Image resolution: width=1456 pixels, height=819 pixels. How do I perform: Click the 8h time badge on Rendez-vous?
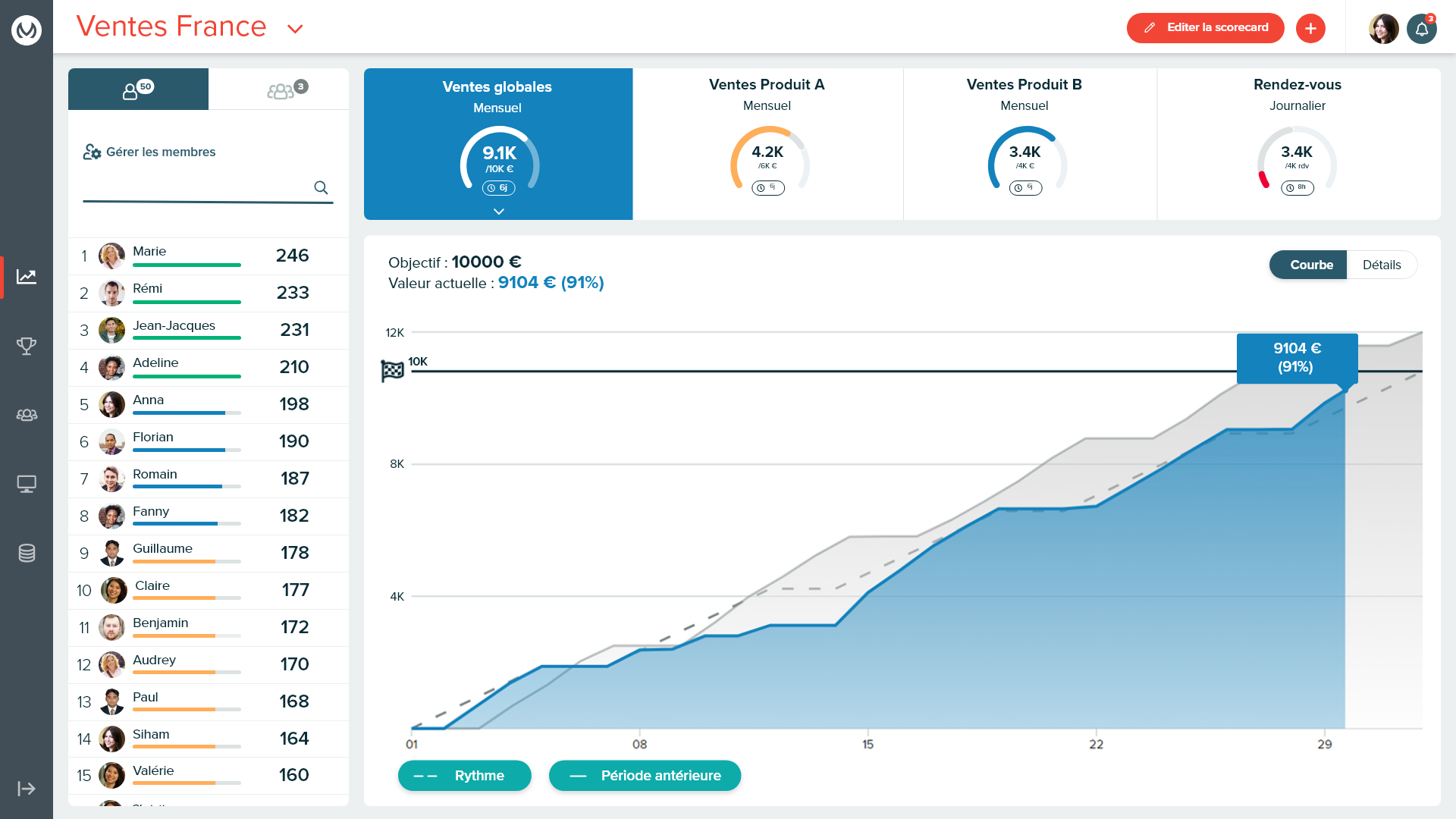[1297, 187]
